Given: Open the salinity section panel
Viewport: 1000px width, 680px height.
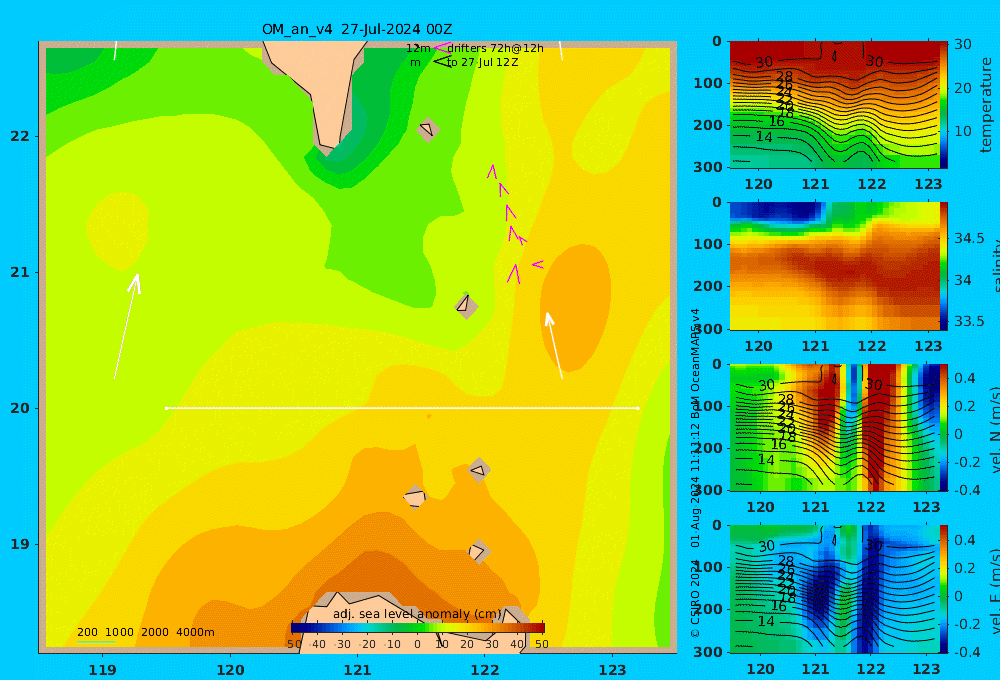Looking at the screenshot, I should point(834,266).
